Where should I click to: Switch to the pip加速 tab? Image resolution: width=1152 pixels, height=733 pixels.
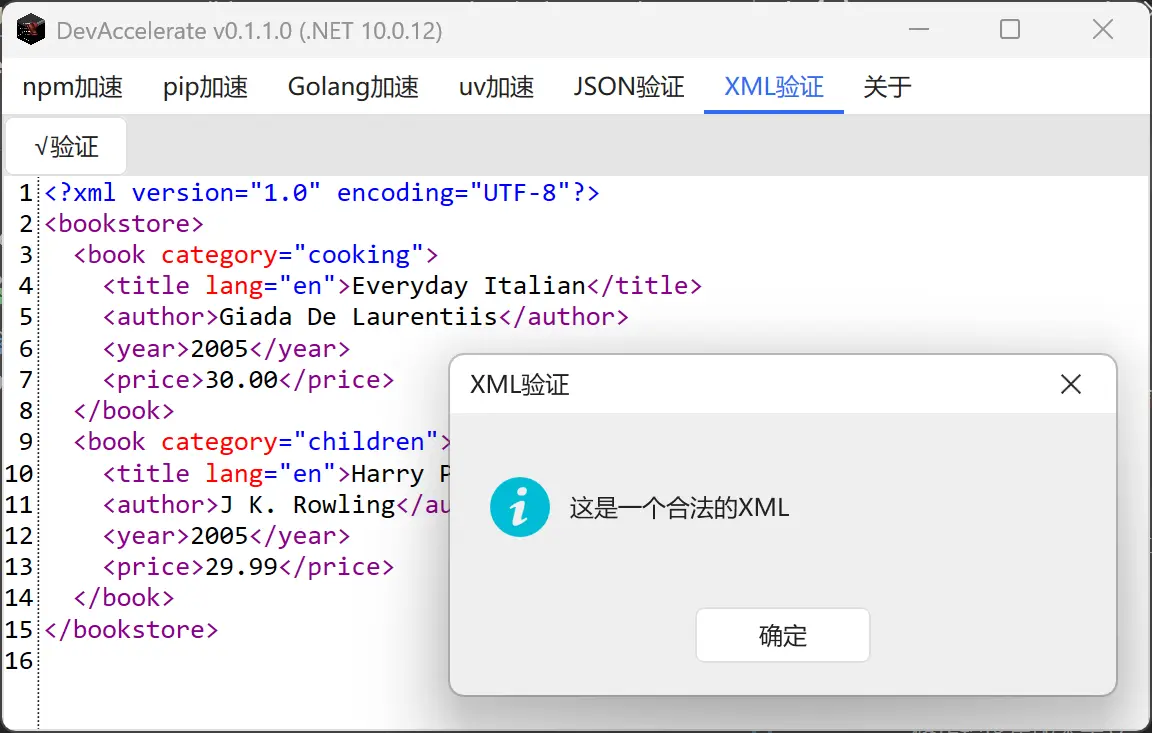click(x=205, y=87)
